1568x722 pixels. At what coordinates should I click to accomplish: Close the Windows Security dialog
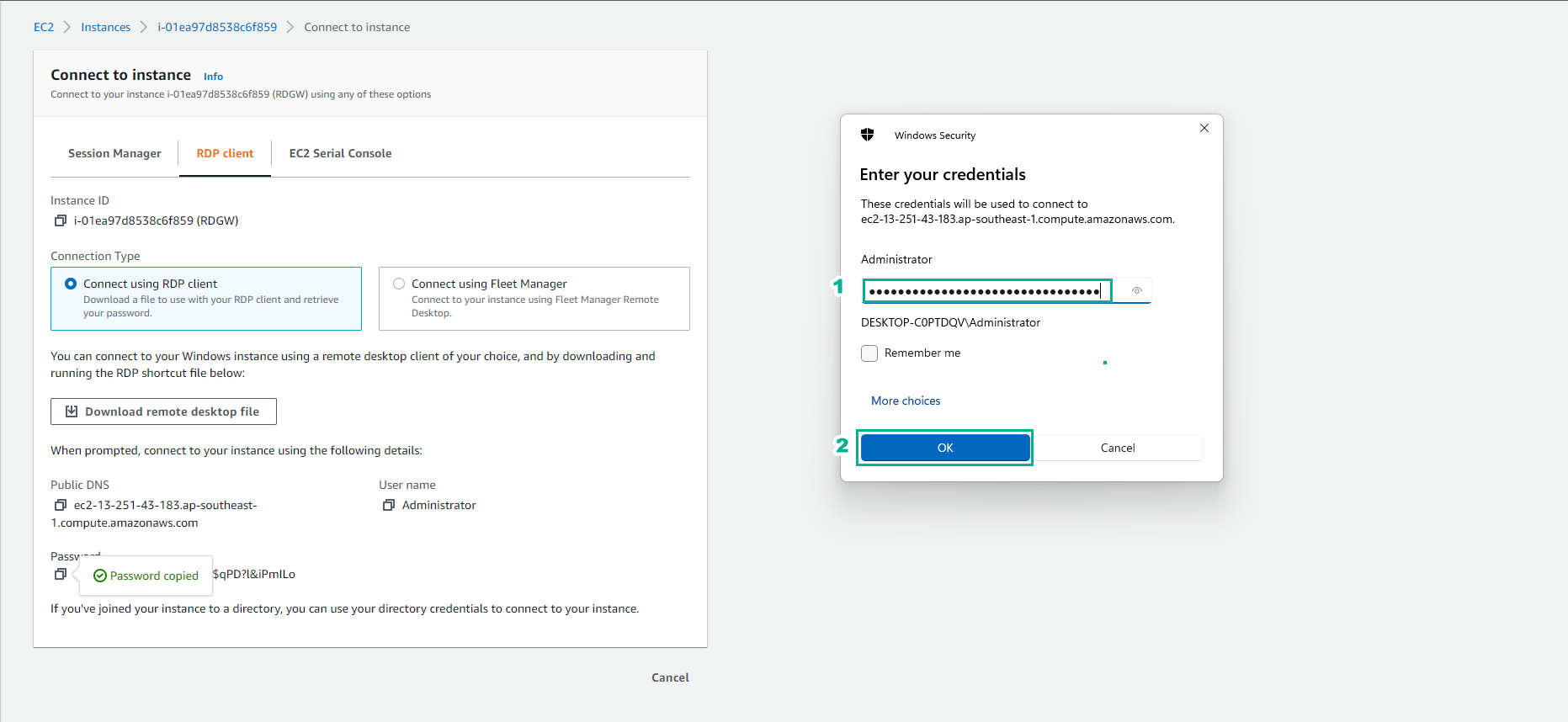coord(1204,128)
